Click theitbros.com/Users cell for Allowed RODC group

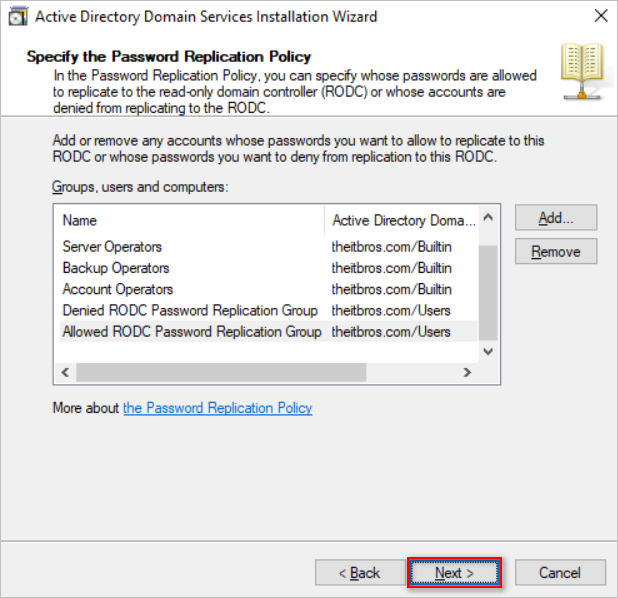pyautogui.click(x=391, y=332)
